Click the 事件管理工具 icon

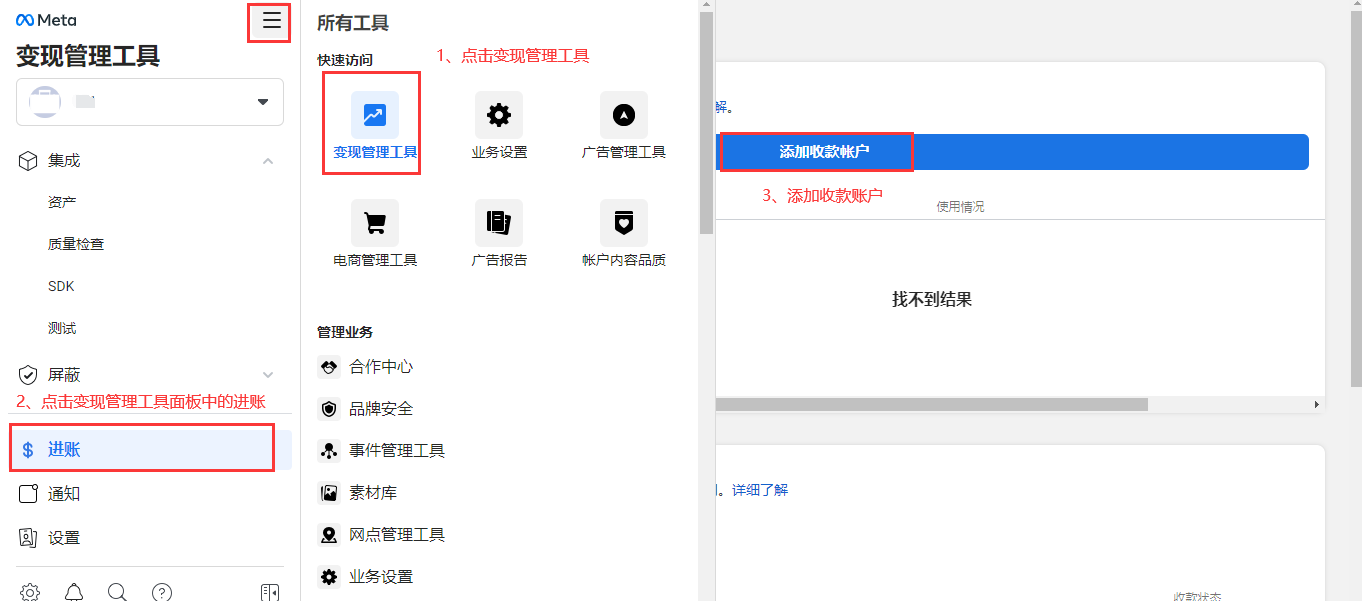(x=329, y=451)
